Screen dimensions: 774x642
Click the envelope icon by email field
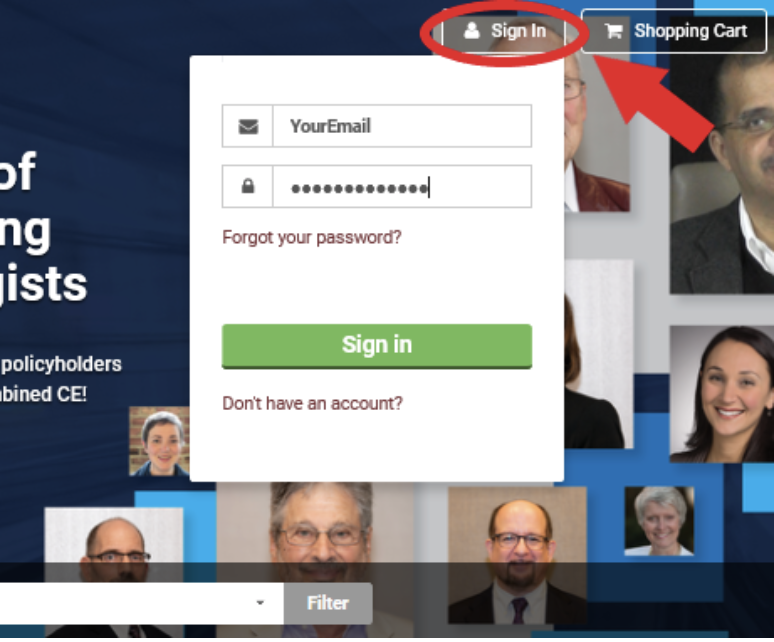(248, 126)
